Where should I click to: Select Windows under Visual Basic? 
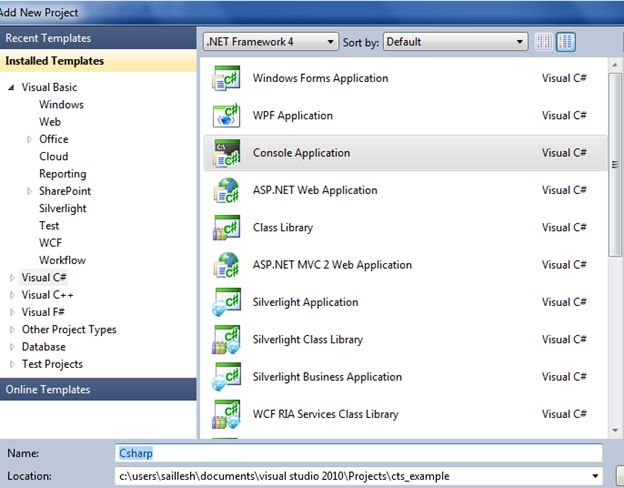click(61, 105)
